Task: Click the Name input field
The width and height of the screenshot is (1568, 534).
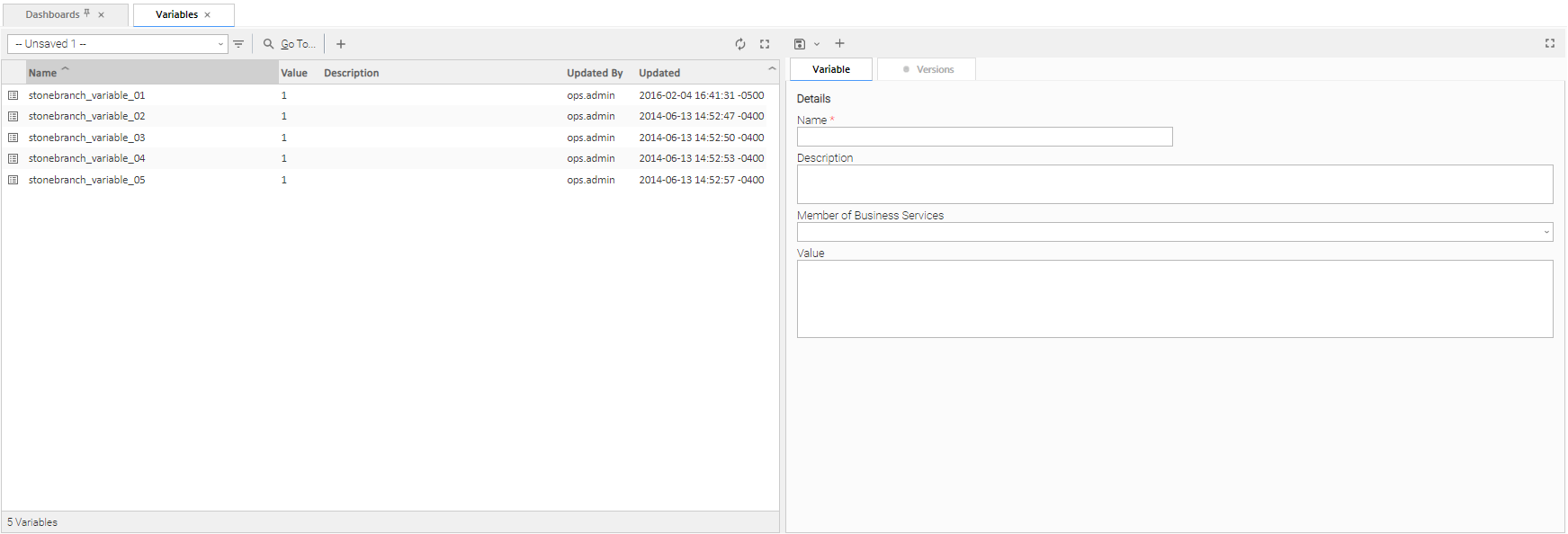Action: 984,137
